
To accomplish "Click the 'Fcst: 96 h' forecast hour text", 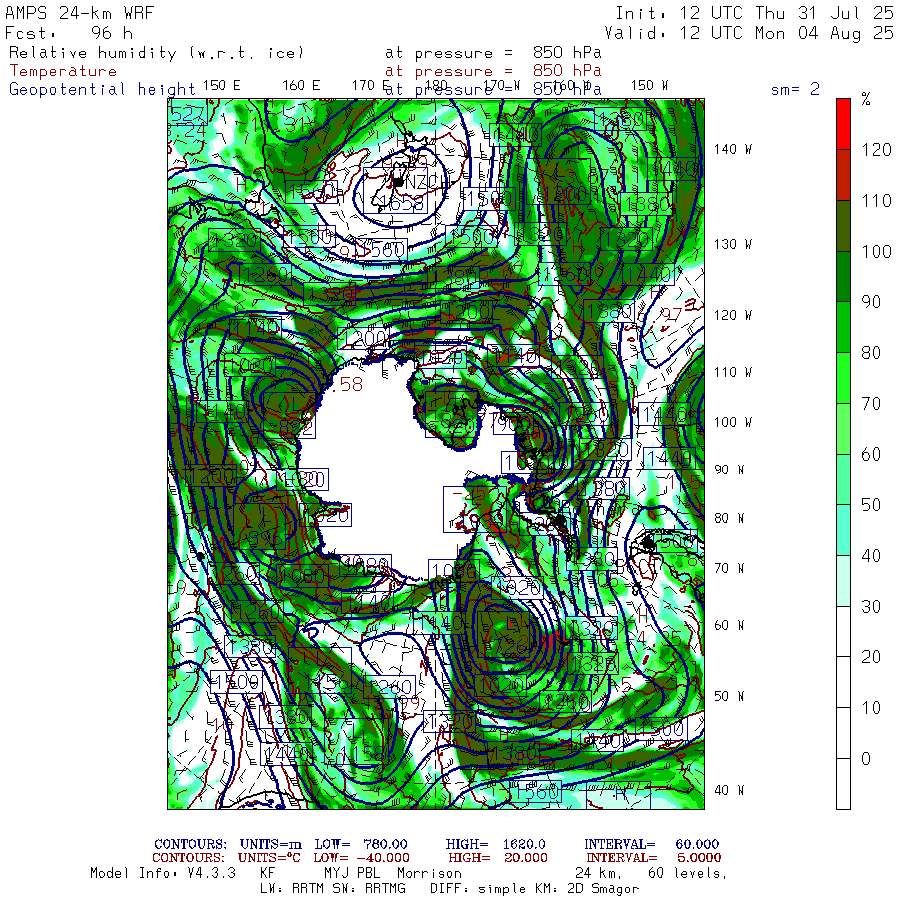I will pos(69,33).
